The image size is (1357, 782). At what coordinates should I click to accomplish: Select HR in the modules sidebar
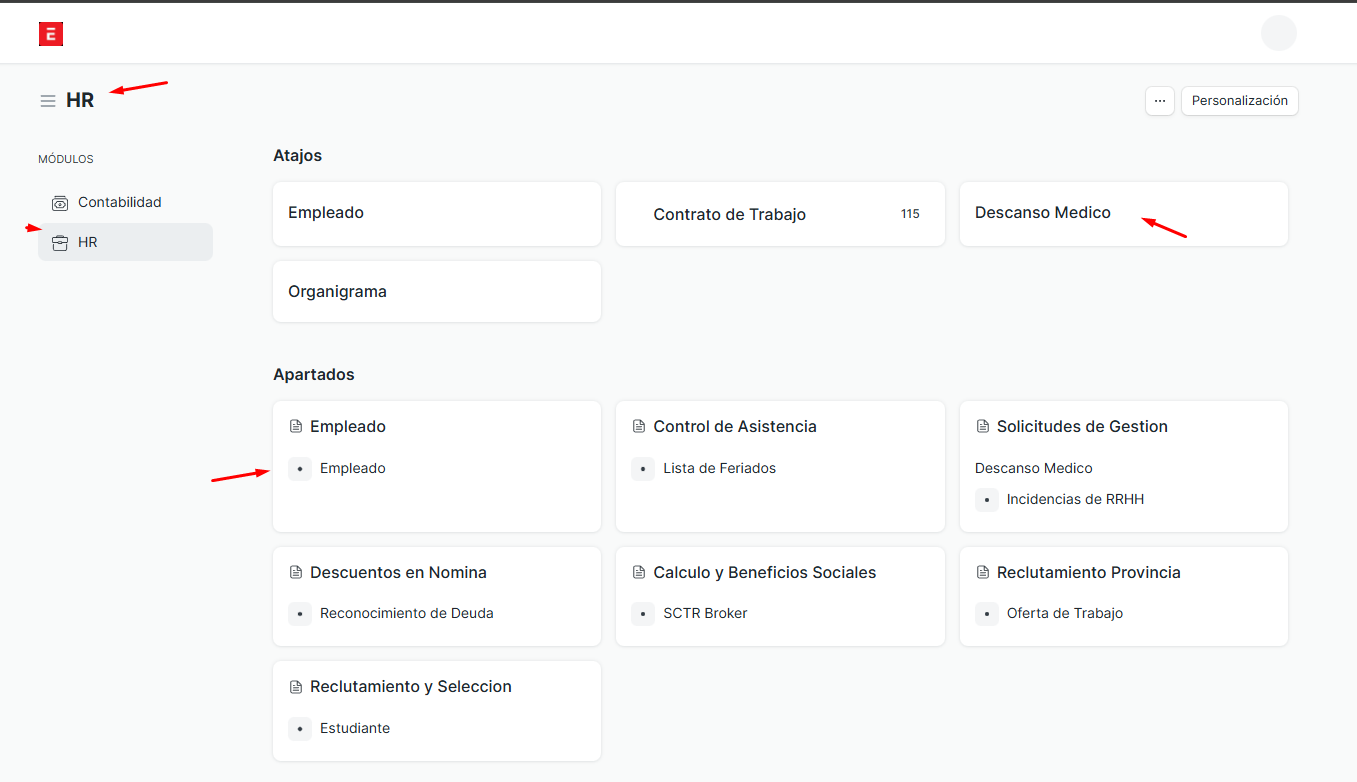[88, 242]
